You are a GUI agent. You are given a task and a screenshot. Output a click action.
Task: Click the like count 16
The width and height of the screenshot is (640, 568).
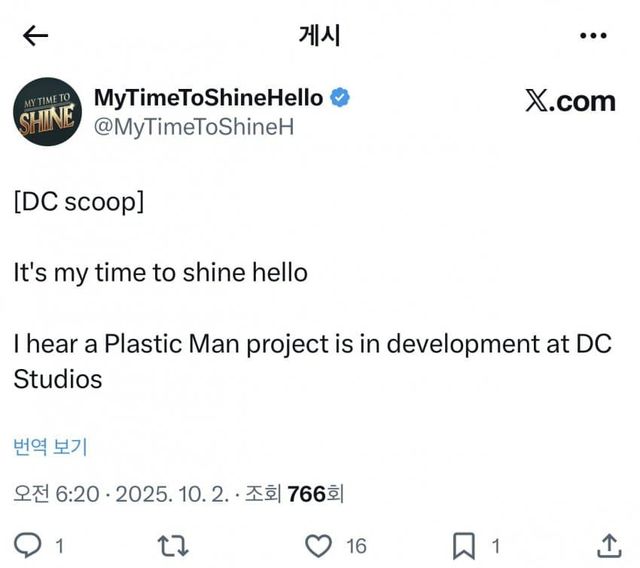click(x=356, y=546)
